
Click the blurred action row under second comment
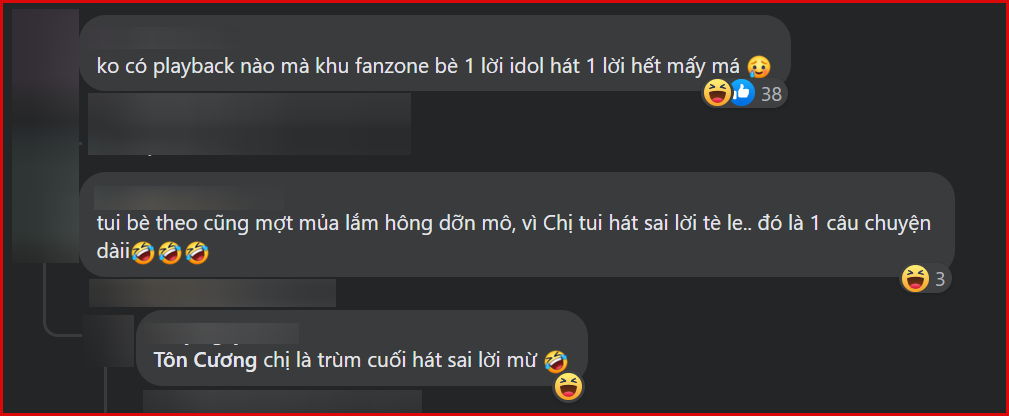pos(212,293)
